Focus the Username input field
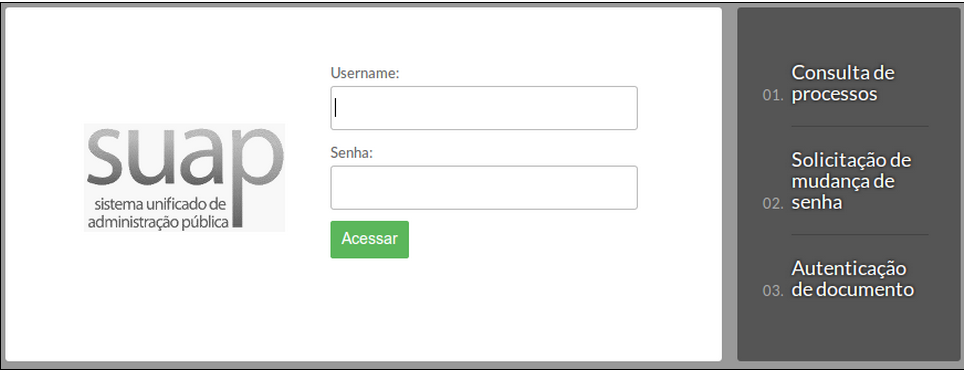 [x=484, y=108]
